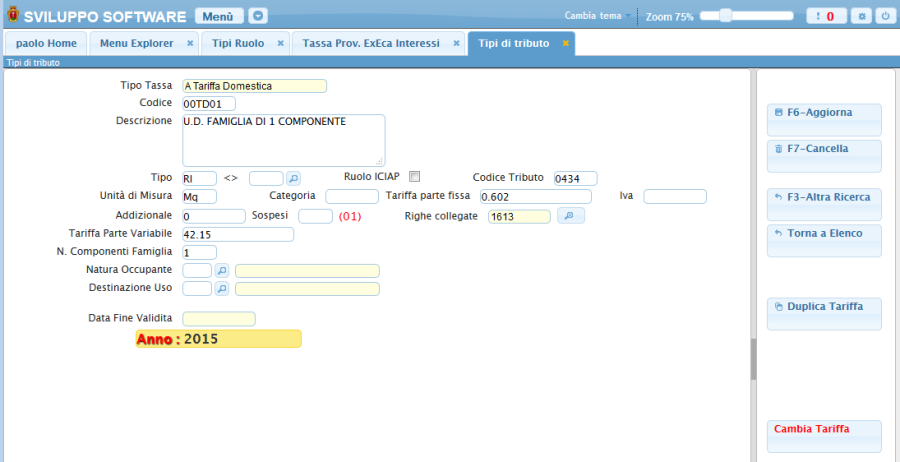Click the round arrow dropdown beside Menù
This screenshot has width=900, height=462.
[x=258, y=16]
